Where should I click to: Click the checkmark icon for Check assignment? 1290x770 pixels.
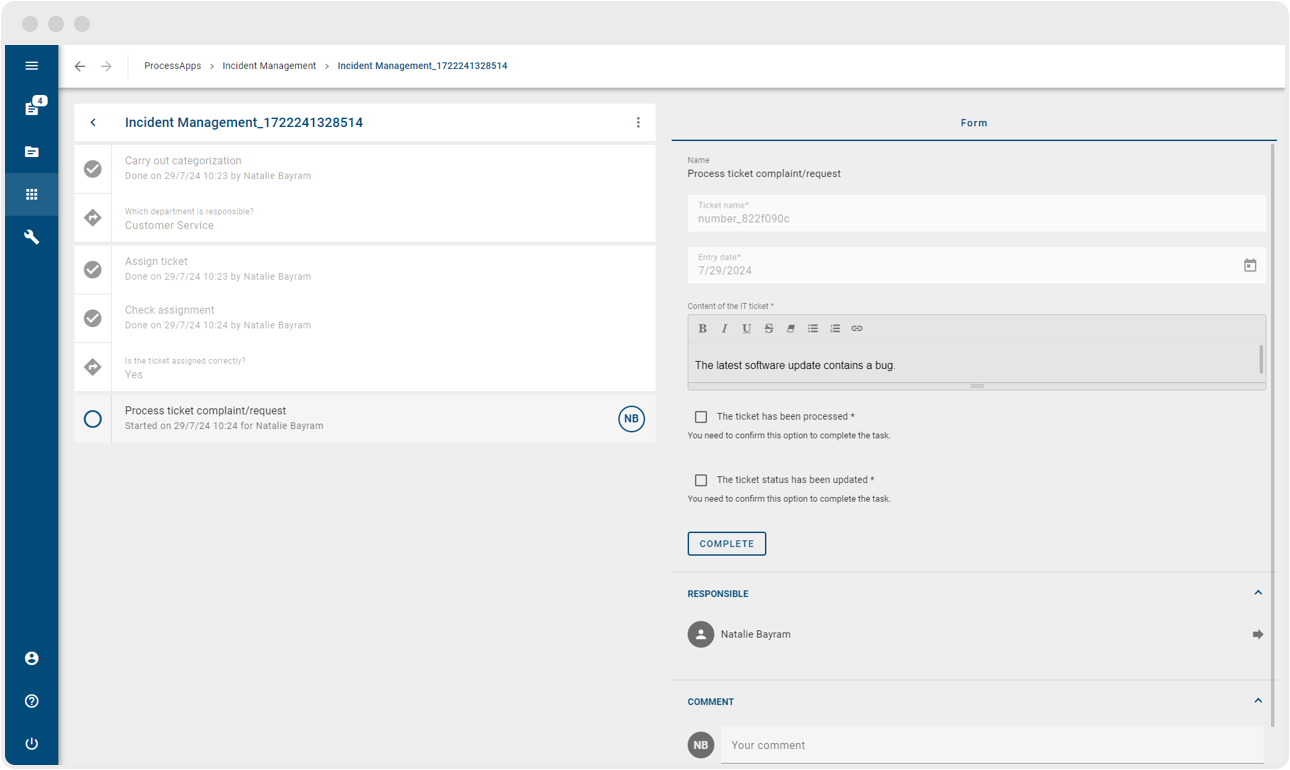[x=93, y=318]
